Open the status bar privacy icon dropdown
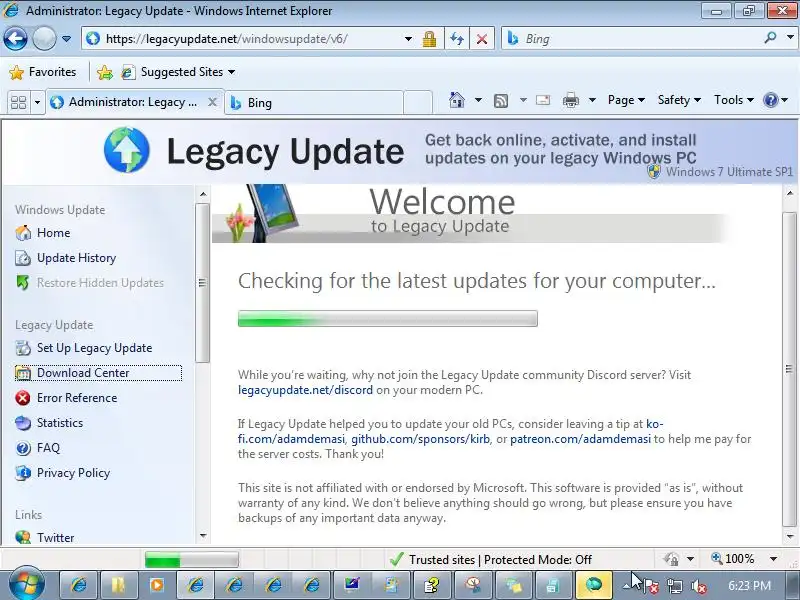 click(690, 559)
